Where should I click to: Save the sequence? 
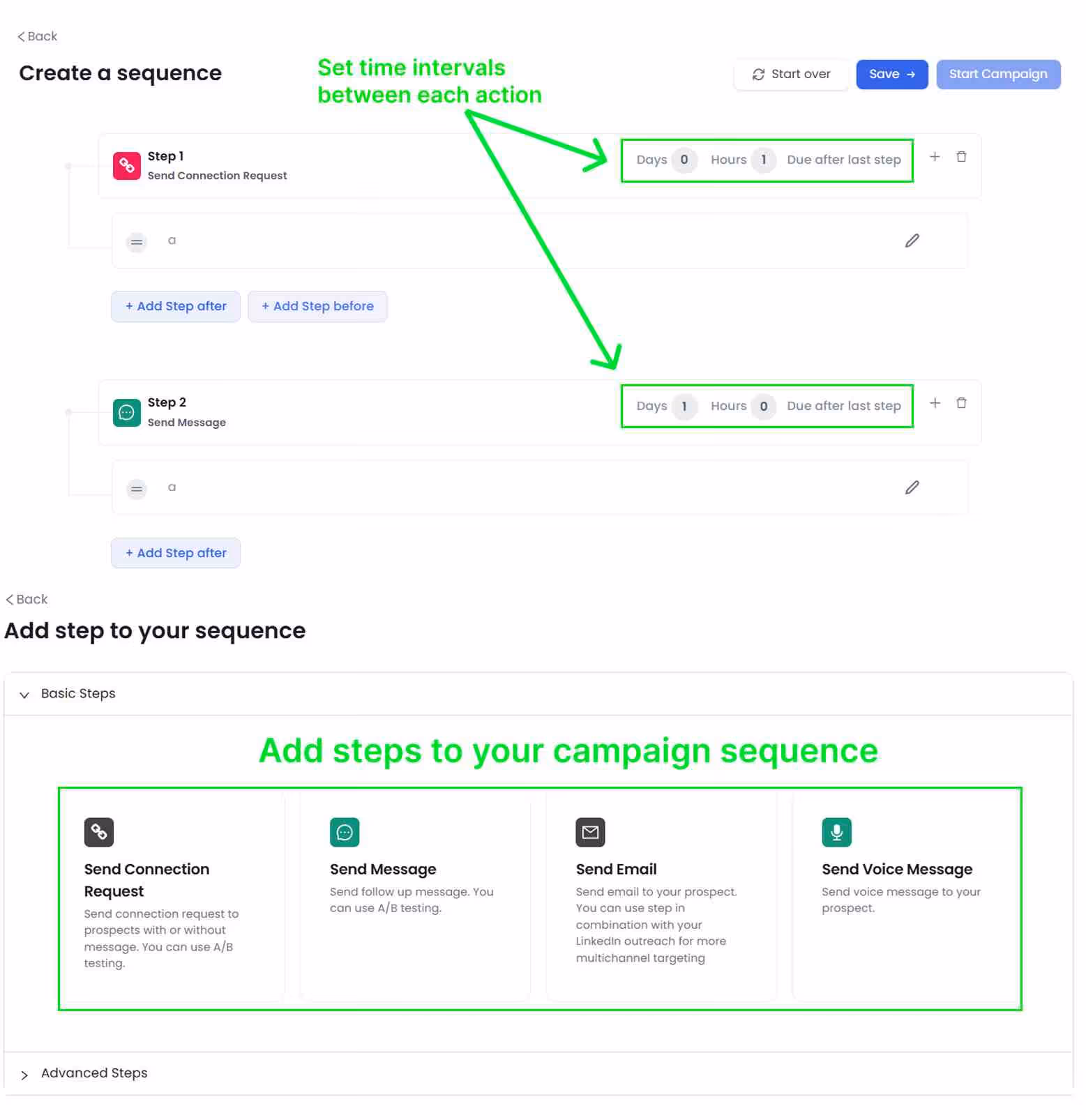point(892,74)
